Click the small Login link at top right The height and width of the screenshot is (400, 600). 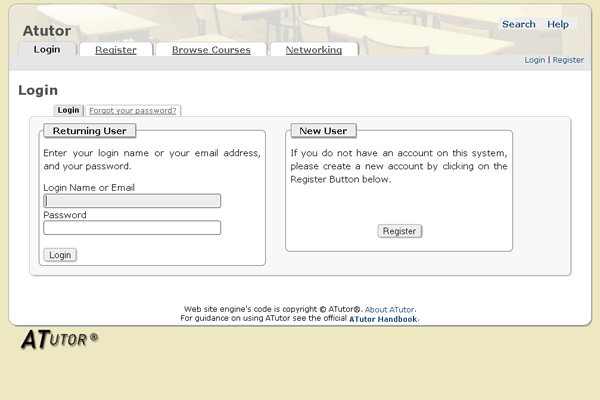pos(535,60)
